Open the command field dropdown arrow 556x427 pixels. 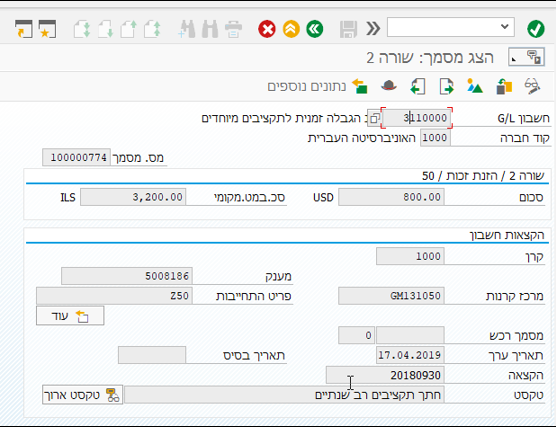pyautogui.click(x=505, y=27)
